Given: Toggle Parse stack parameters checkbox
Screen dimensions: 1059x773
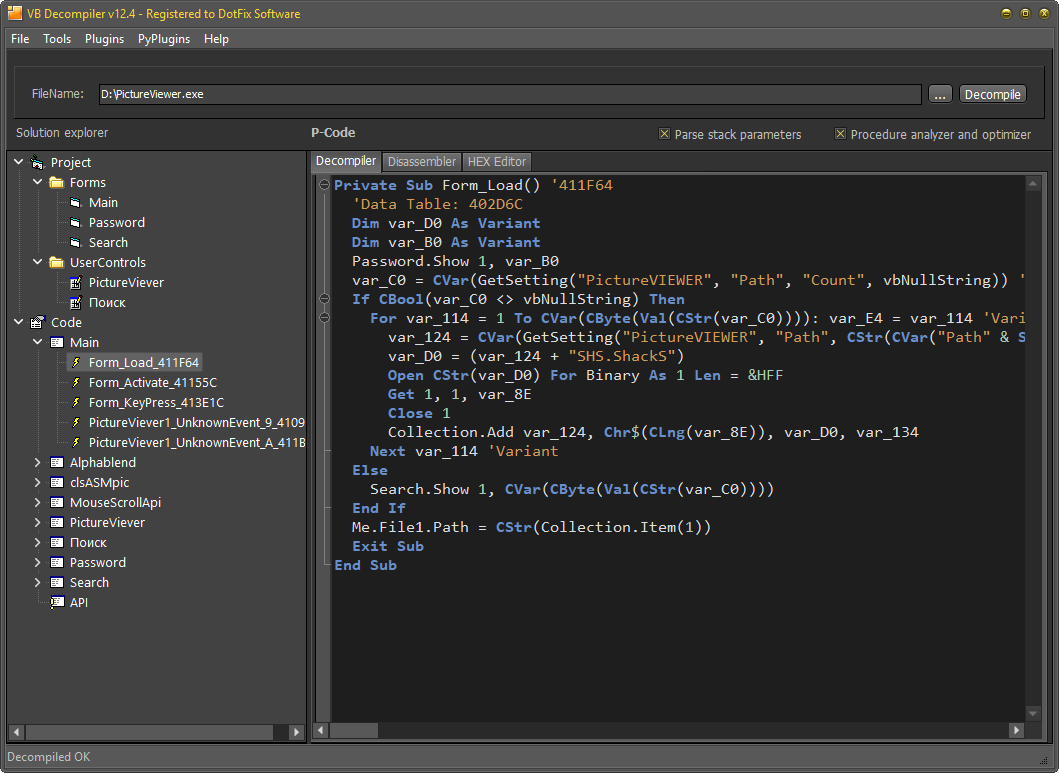Looking at the screenshot, I should pos(665,134).
